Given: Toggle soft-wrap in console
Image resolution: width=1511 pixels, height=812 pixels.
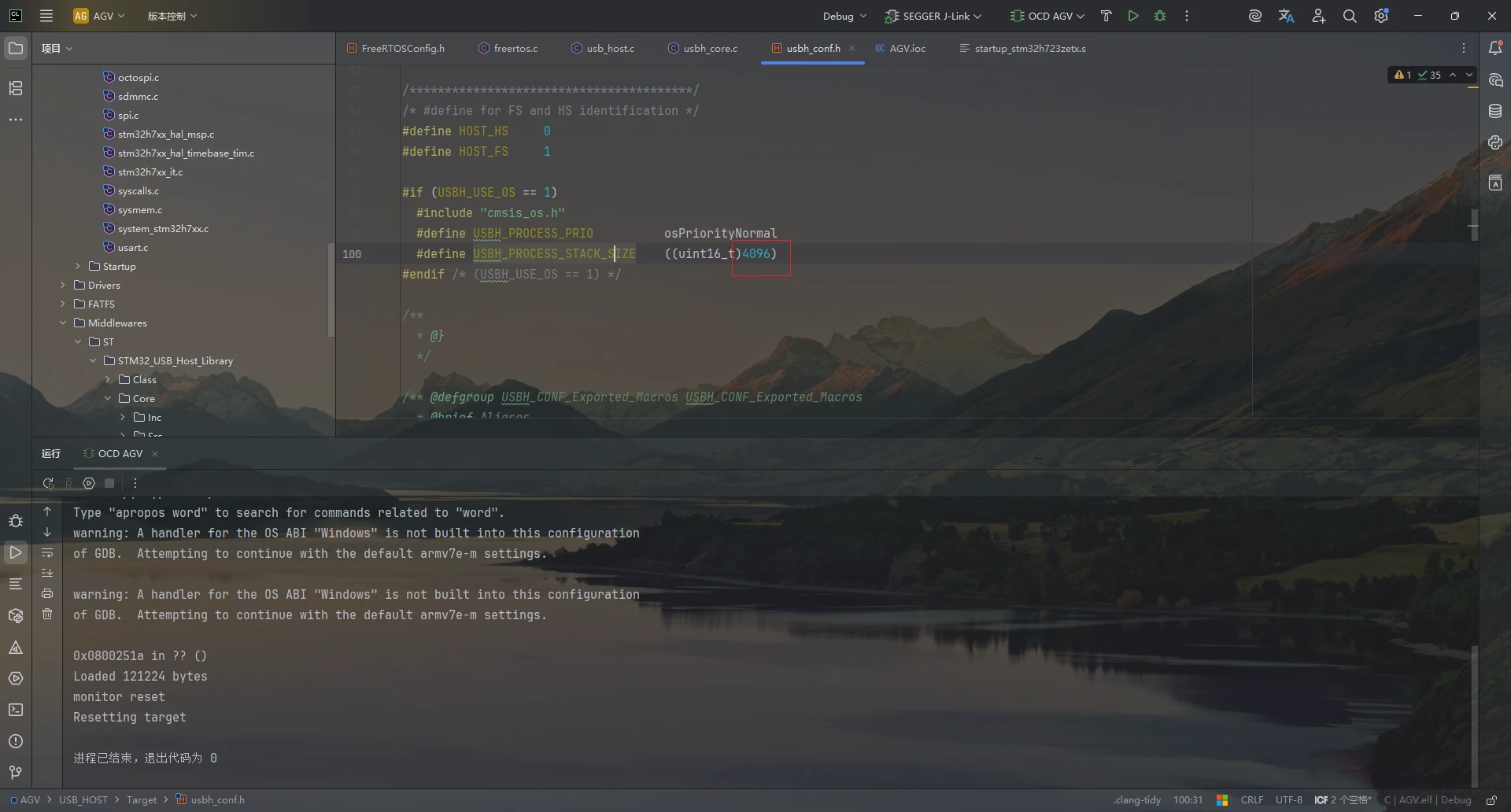Looking at the screenshot, I should pos(47,552).
